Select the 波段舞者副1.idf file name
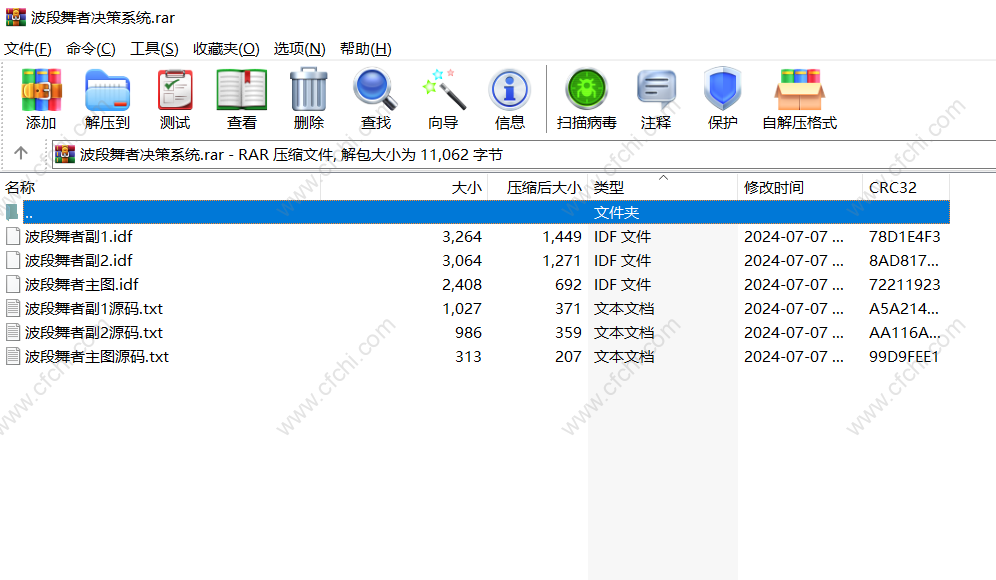 79,236
